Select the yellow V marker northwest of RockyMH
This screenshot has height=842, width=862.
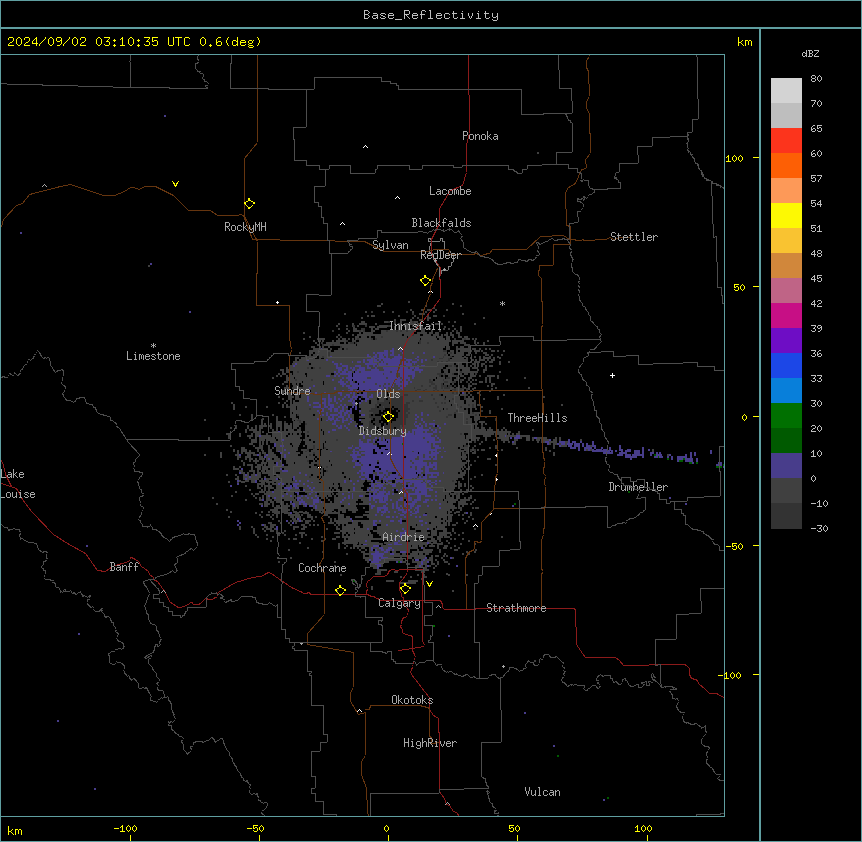click(175, 184)
